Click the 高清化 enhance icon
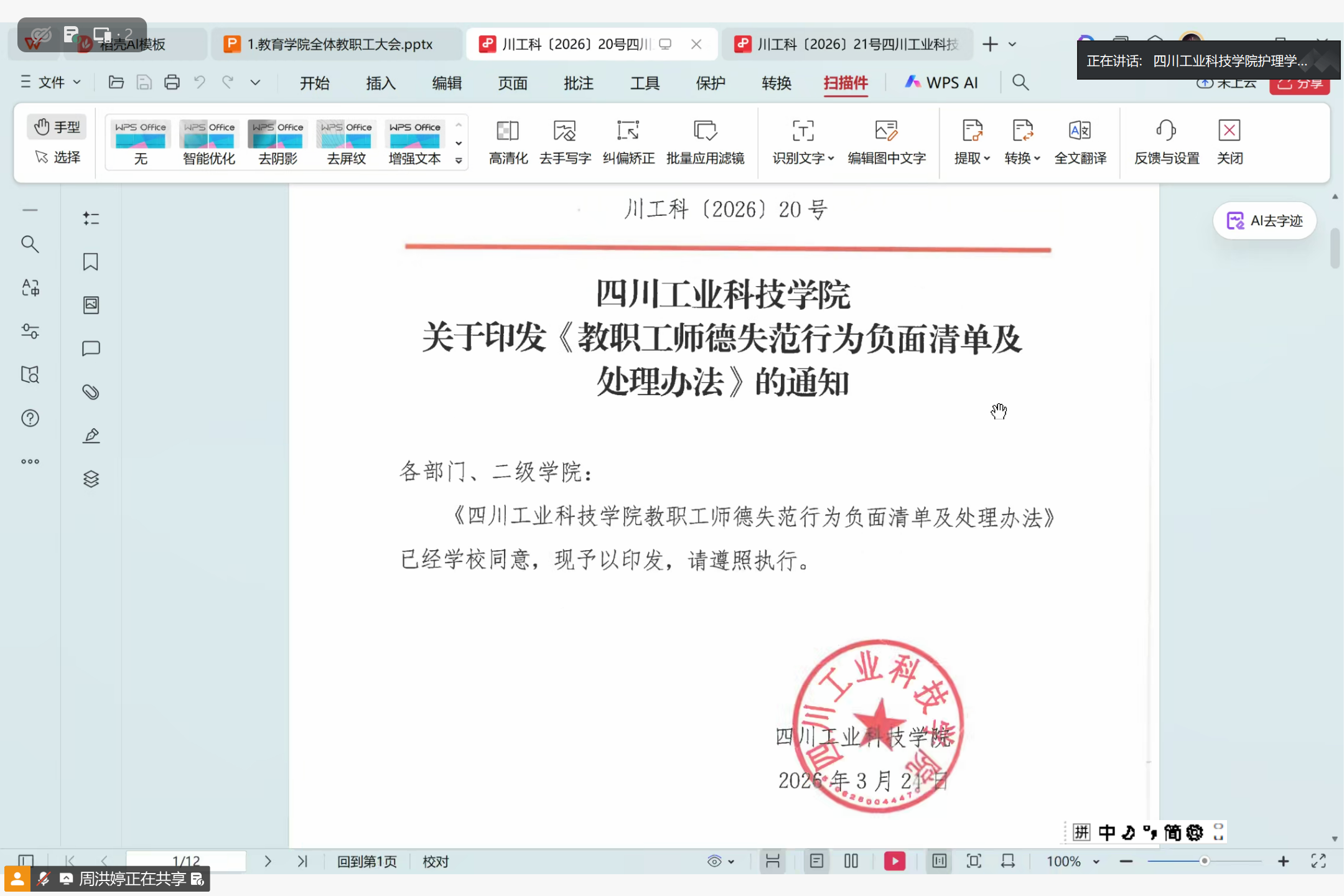Viewport: 1344px width, 896px height. tap(508, 131)
